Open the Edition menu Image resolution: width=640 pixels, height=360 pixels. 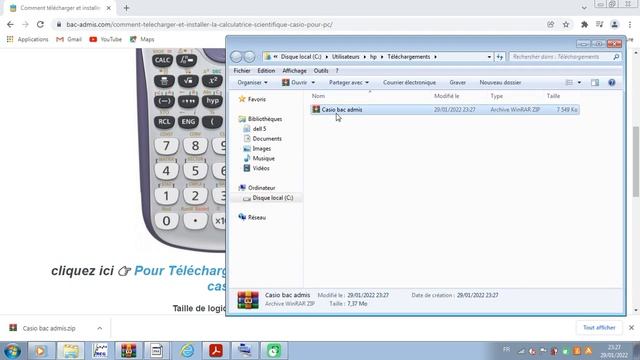[266, 71]
